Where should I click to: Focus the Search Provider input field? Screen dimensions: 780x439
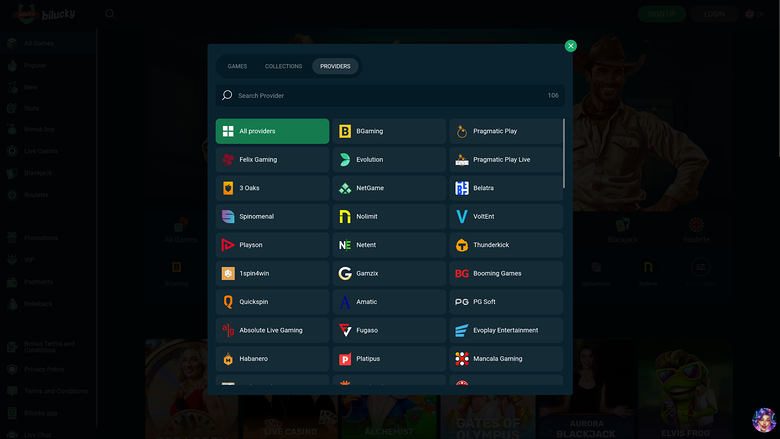click(x=390, y=95)
